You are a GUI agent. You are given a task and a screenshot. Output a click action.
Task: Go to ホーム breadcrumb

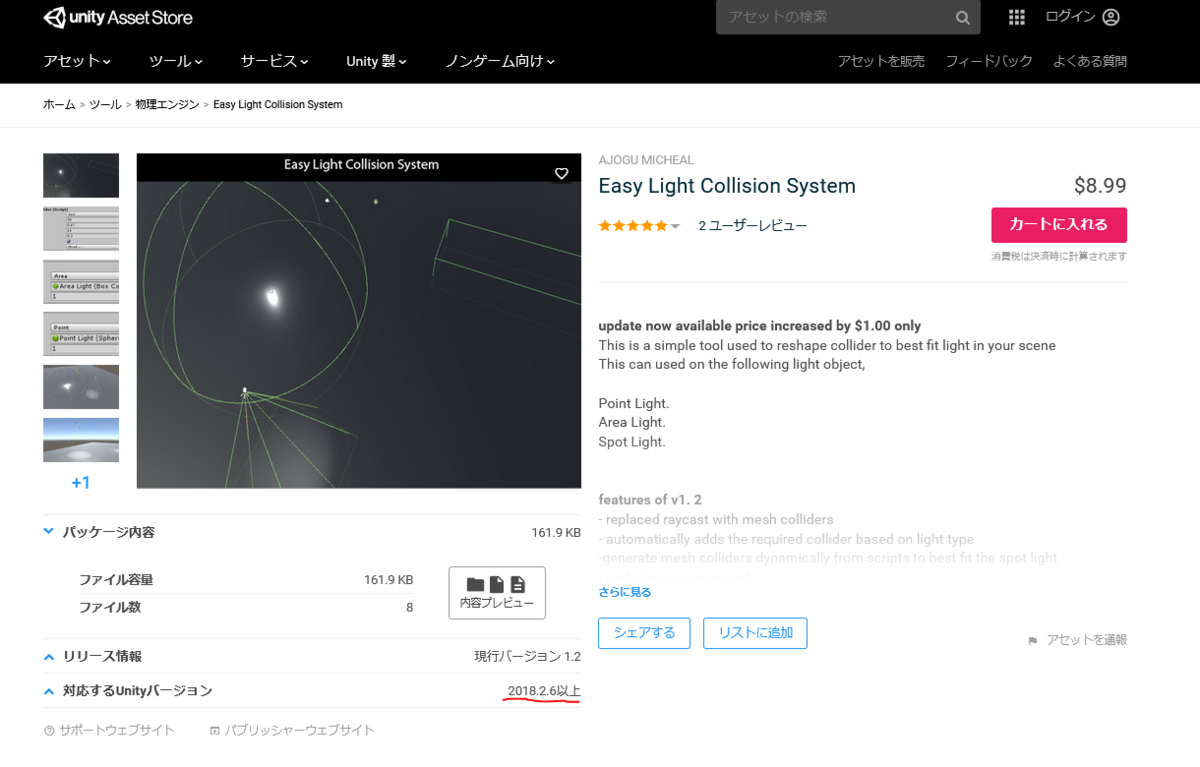click(x=59, y=105)
